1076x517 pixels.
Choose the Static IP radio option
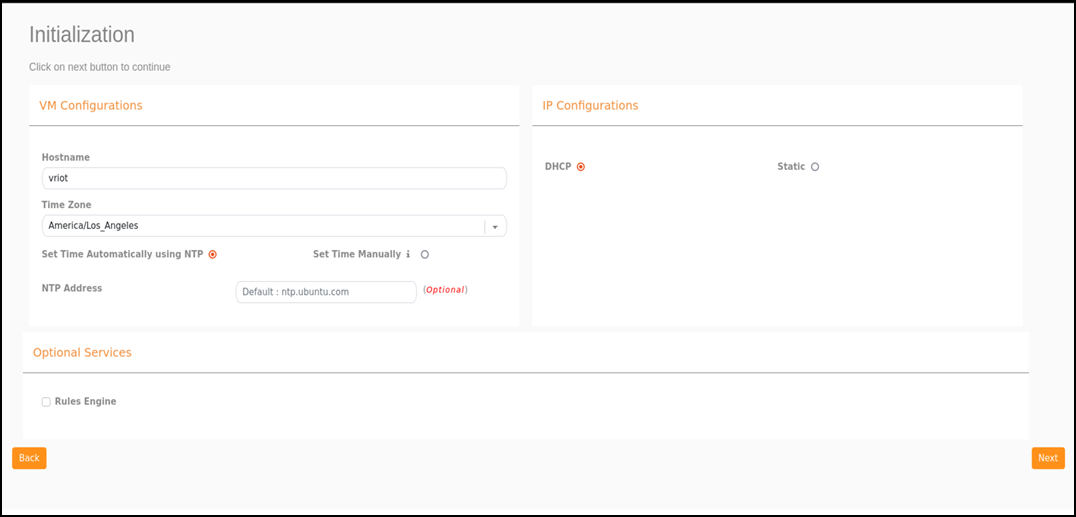pos(815,167)
